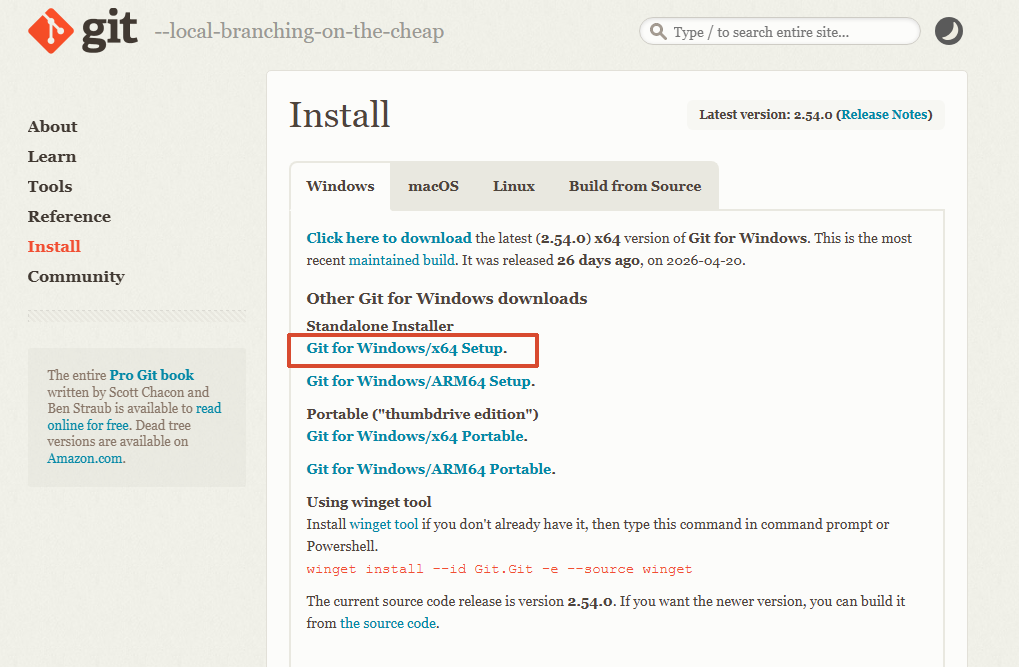Focus the site search input field

click(780, 31)
